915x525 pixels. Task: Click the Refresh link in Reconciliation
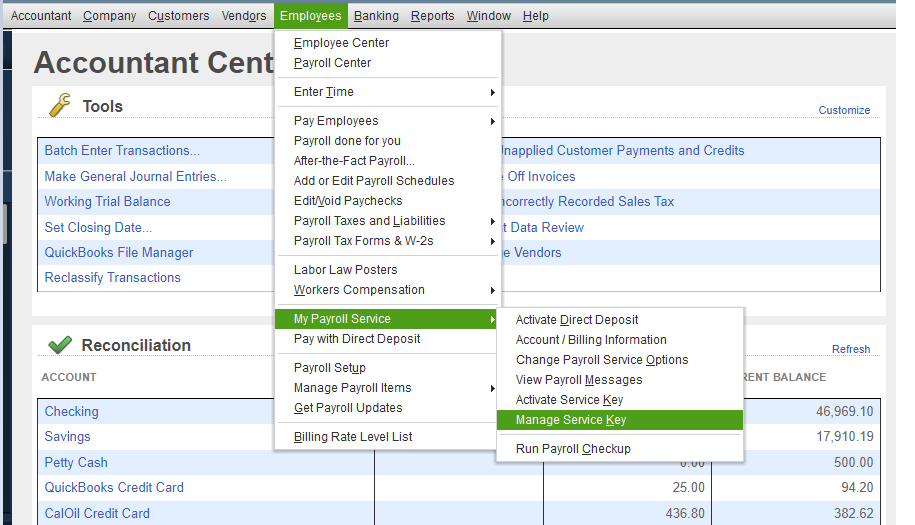tap(850, 349)
